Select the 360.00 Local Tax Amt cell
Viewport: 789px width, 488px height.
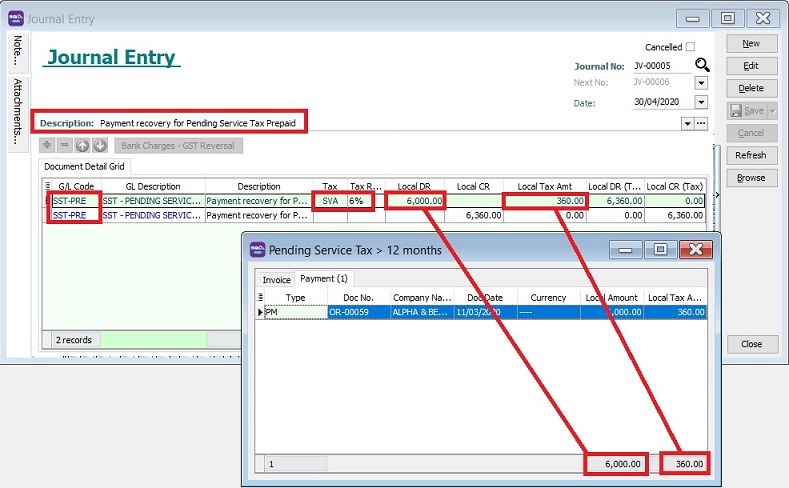(545, 201)
